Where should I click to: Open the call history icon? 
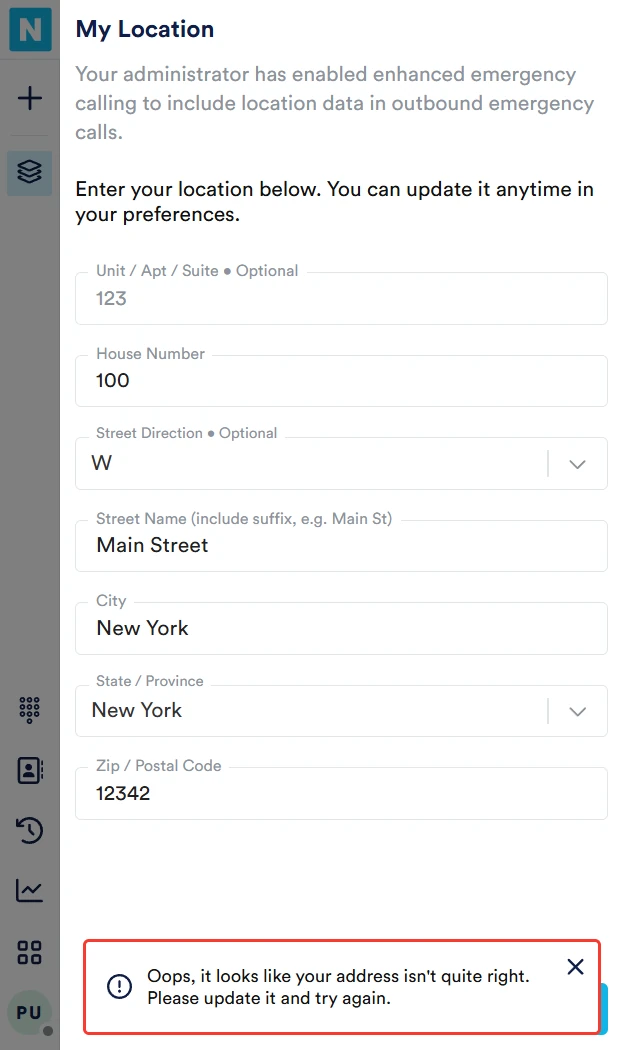(x=29, y=830)
